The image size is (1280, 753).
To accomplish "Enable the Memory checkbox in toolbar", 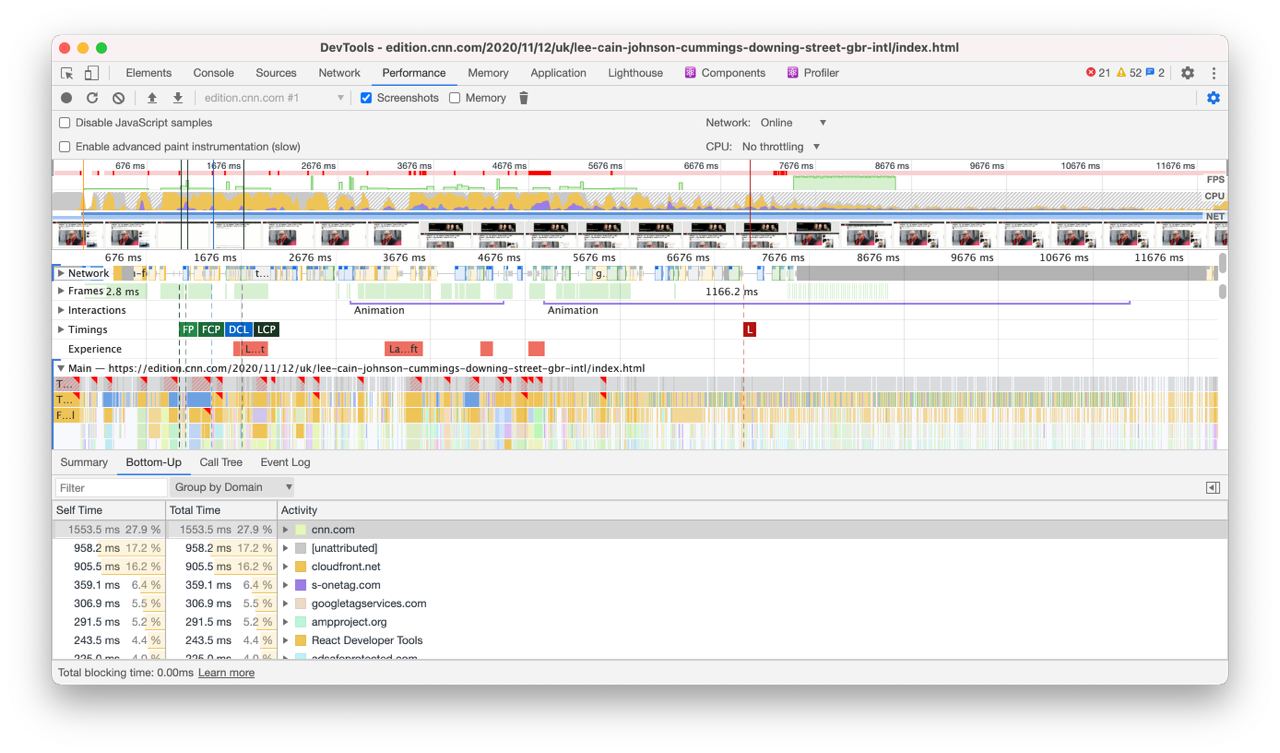I will 455,98.
